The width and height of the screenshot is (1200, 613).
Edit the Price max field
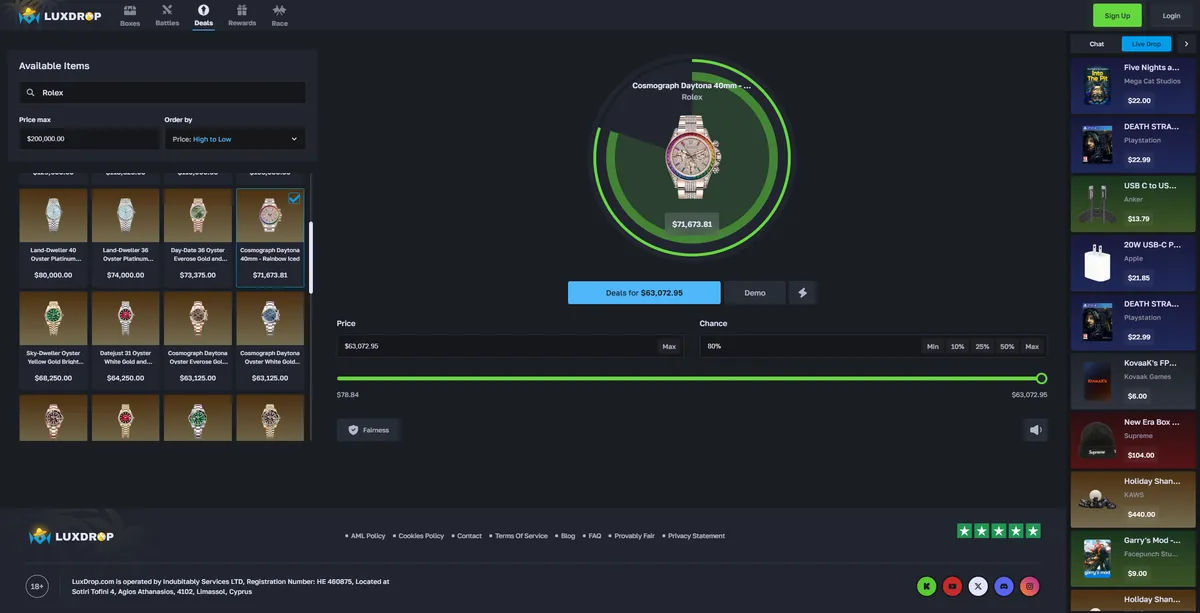(88, 139)
